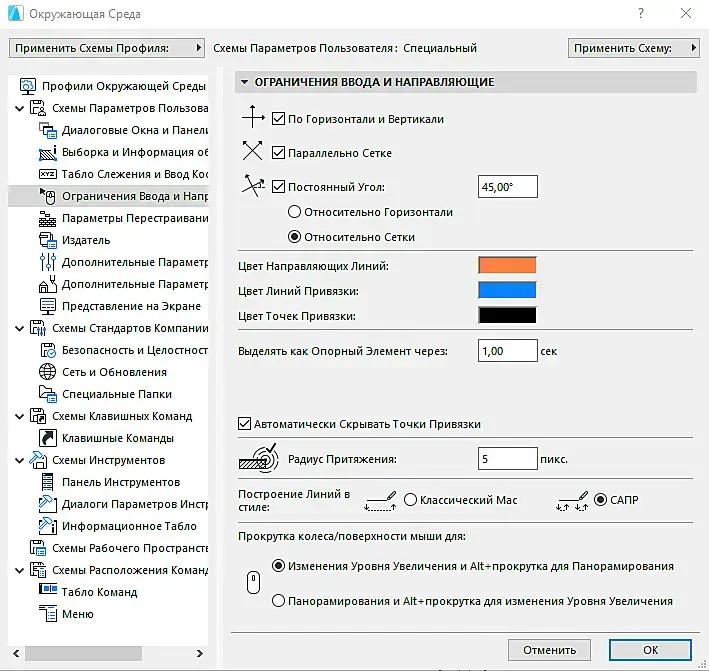Click tree scrollbar right arrow
The image size is (709, 671).
coord(199,653)
